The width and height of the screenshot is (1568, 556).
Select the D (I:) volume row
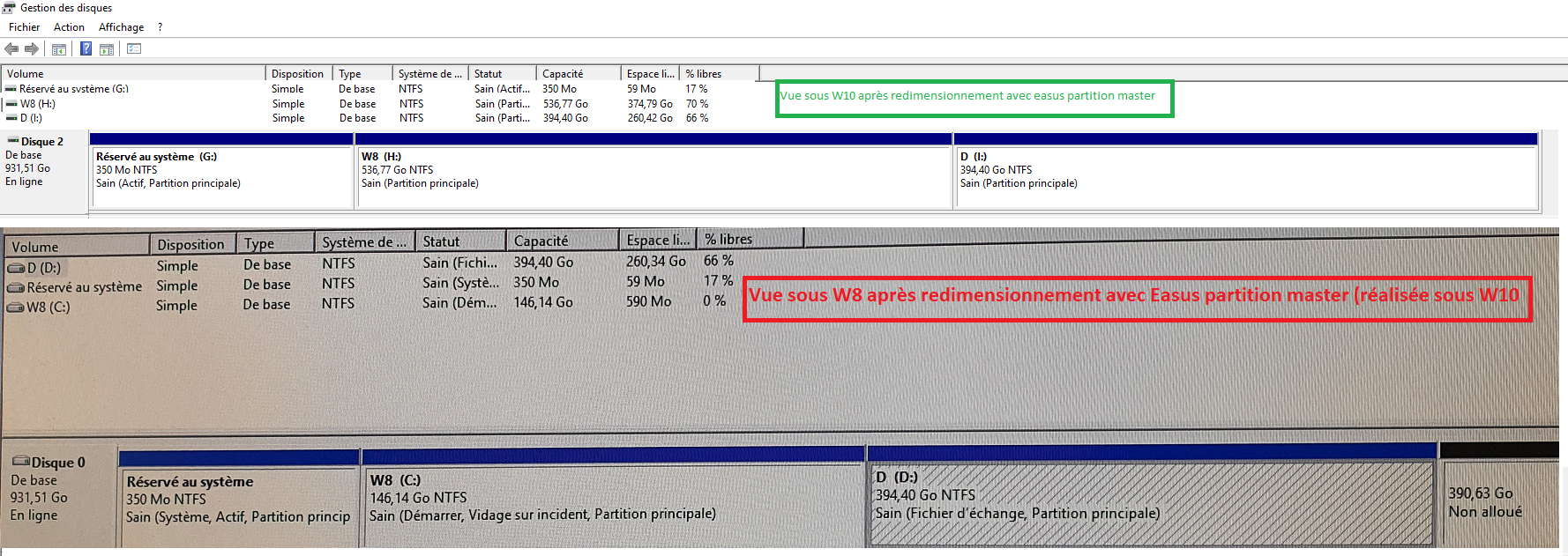(x=379, y=118)
